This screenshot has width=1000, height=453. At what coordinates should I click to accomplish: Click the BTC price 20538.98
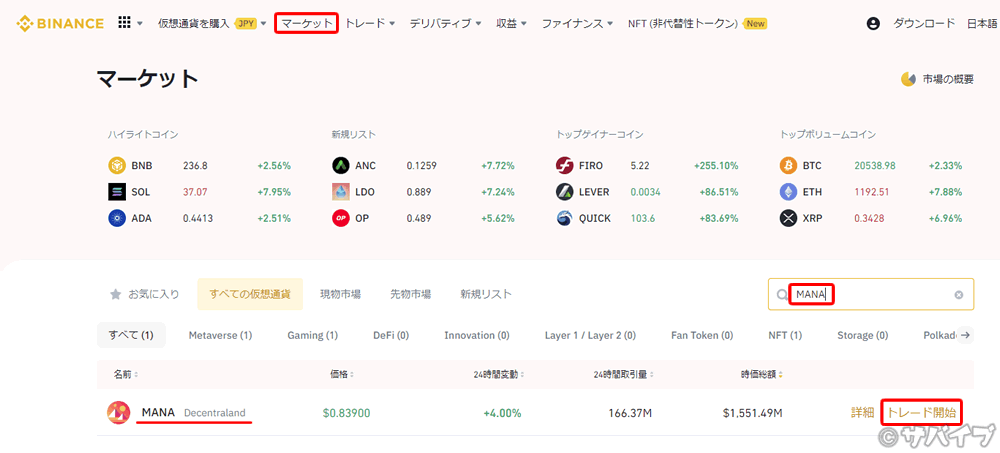click(x=876, y=166)
